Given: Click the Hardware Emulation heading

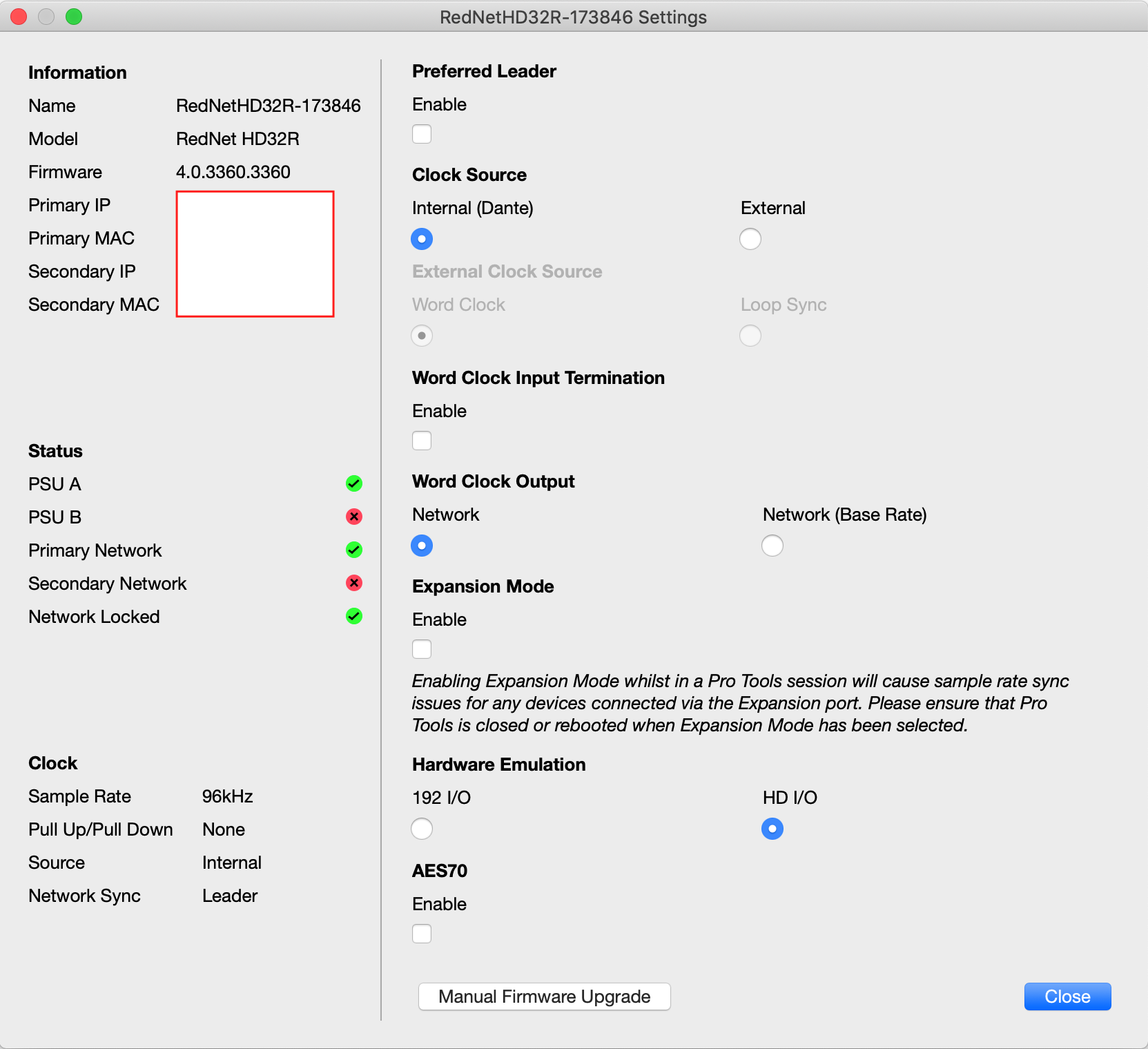Looking at the screenshot, I should [499, 764].
